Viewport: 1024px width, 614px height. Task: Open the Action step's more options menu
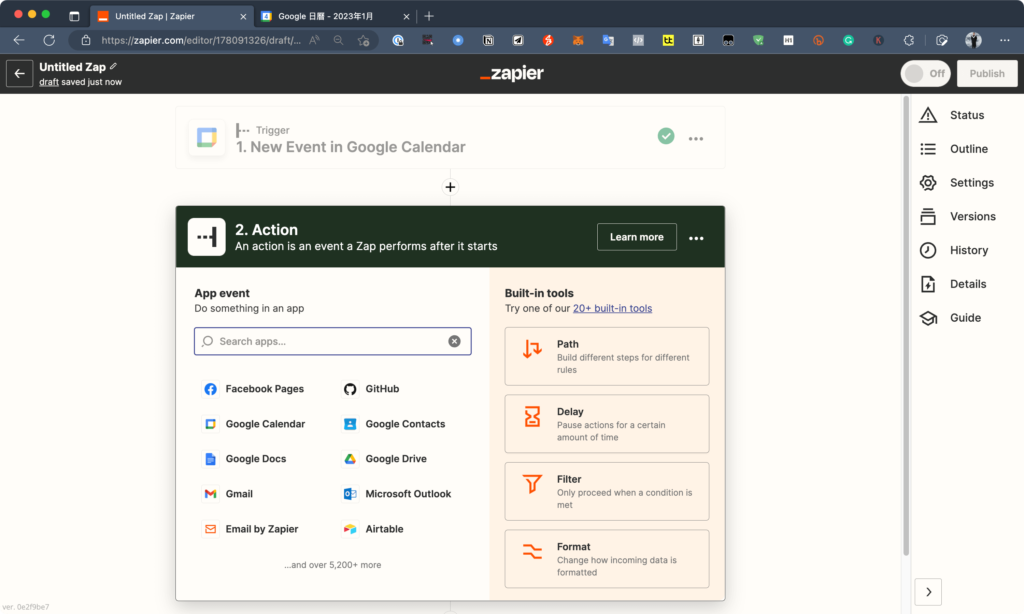point(696,238)
